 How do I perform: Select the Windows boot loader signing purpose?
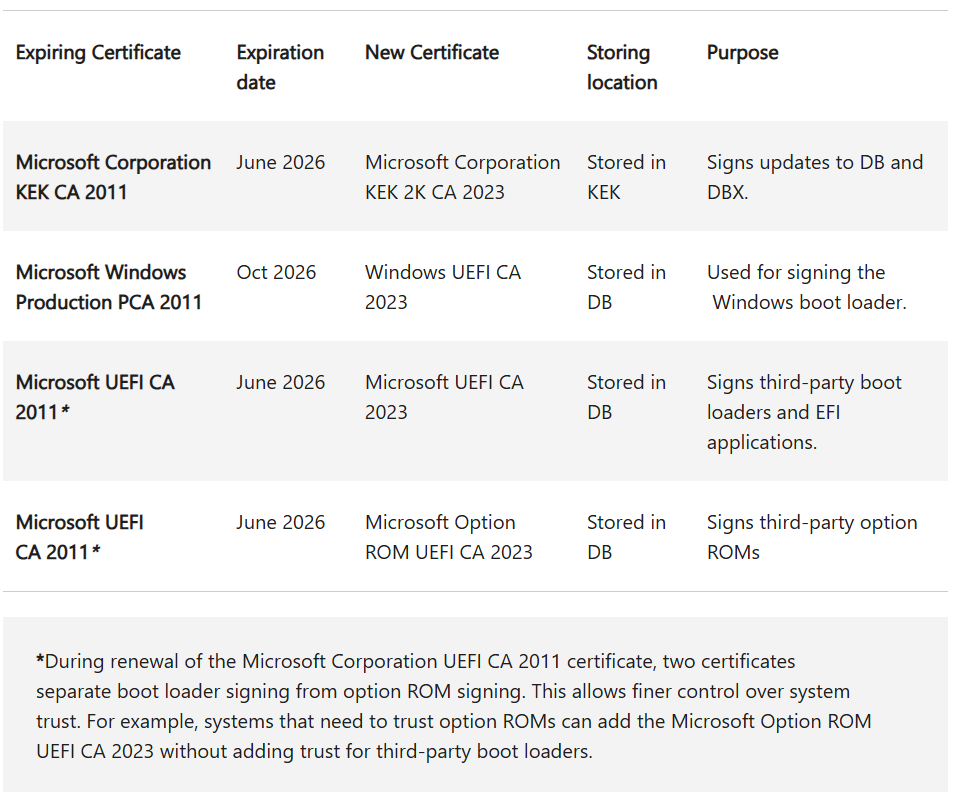point(806,287)
